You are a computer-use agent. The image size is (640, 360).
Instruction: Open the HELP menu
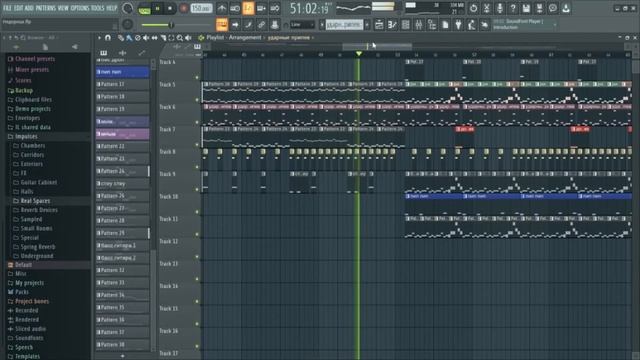pos(111,8)
